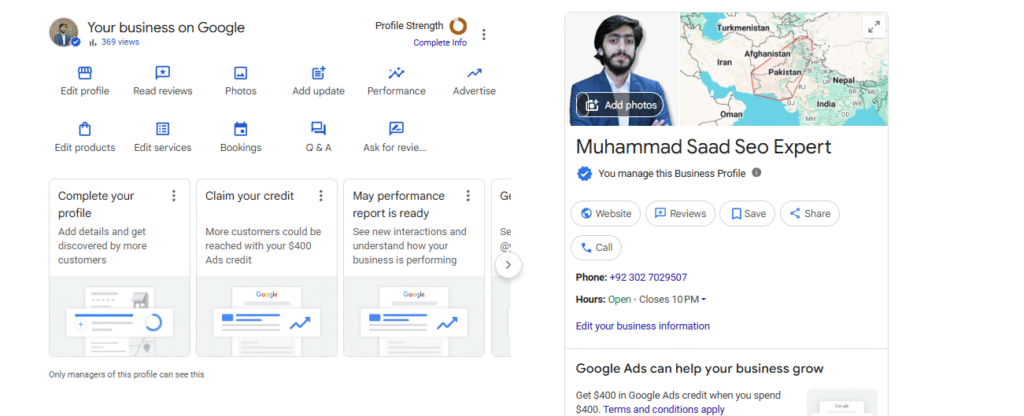
Task: Open Advertise trending arrow icon
Action: [475, 72]
